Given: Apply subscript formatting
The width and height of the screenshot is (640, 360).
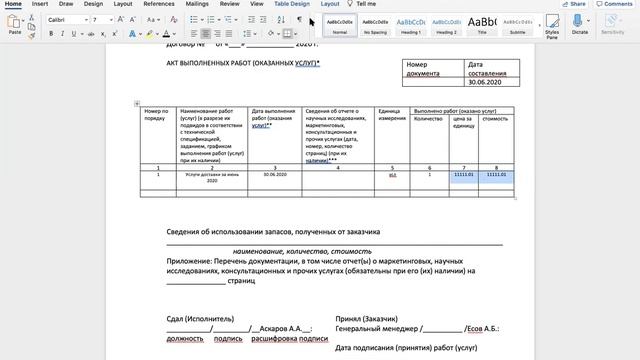Looking at the screenshot, I should 103,34.
